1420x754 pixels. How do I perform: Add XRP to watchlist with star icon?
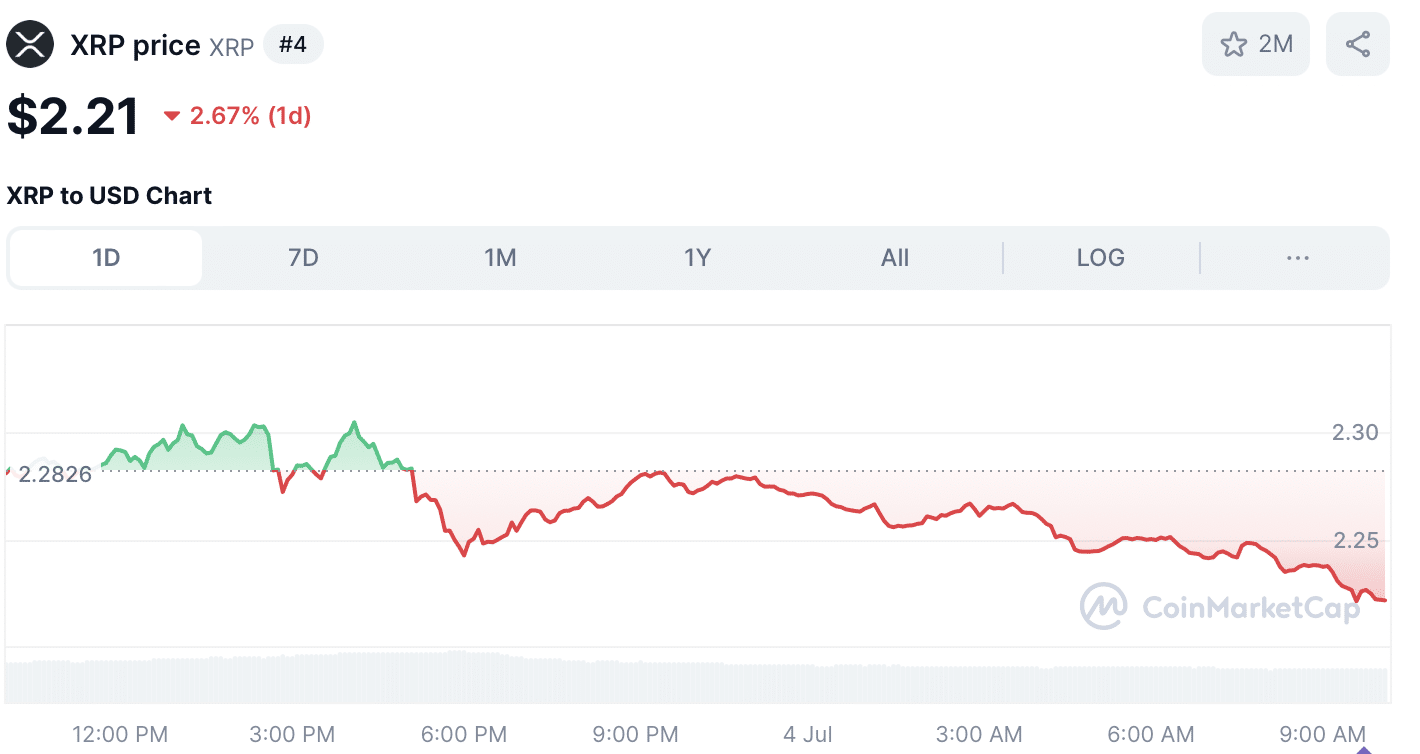point(1234,44)
